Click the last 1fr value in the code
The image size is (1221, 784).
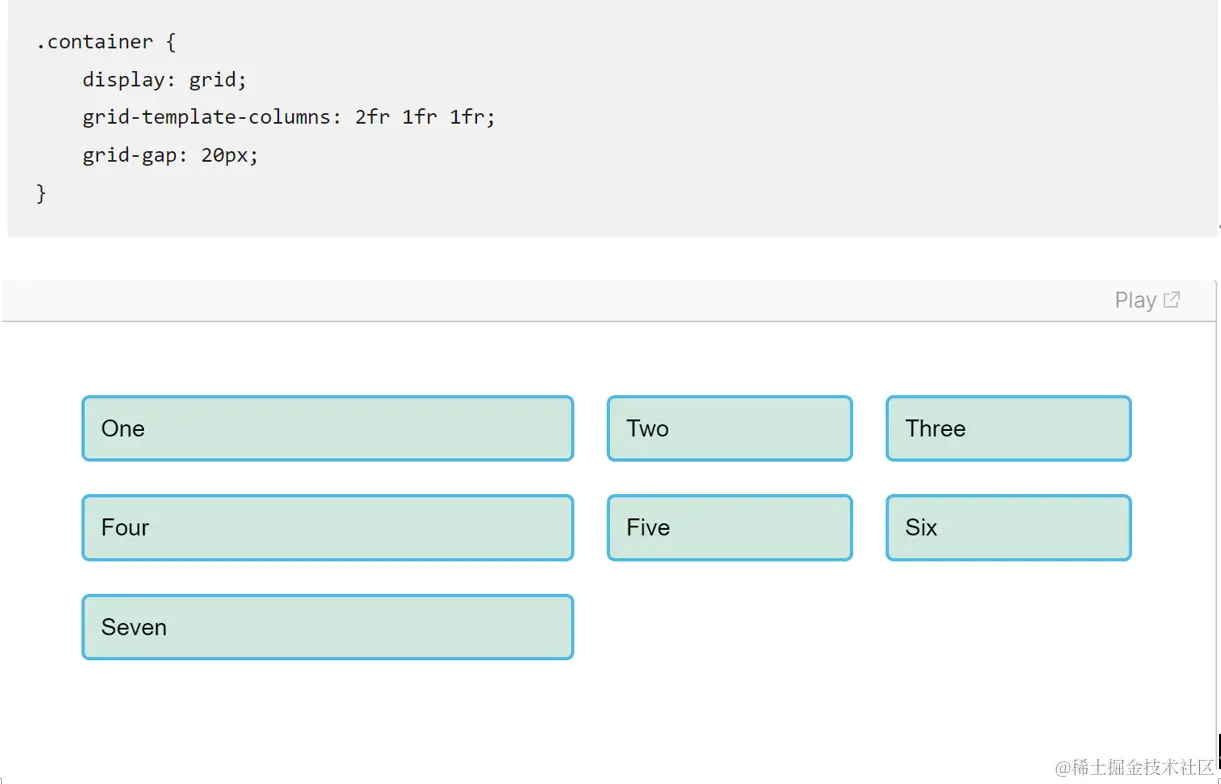point(467,117)
